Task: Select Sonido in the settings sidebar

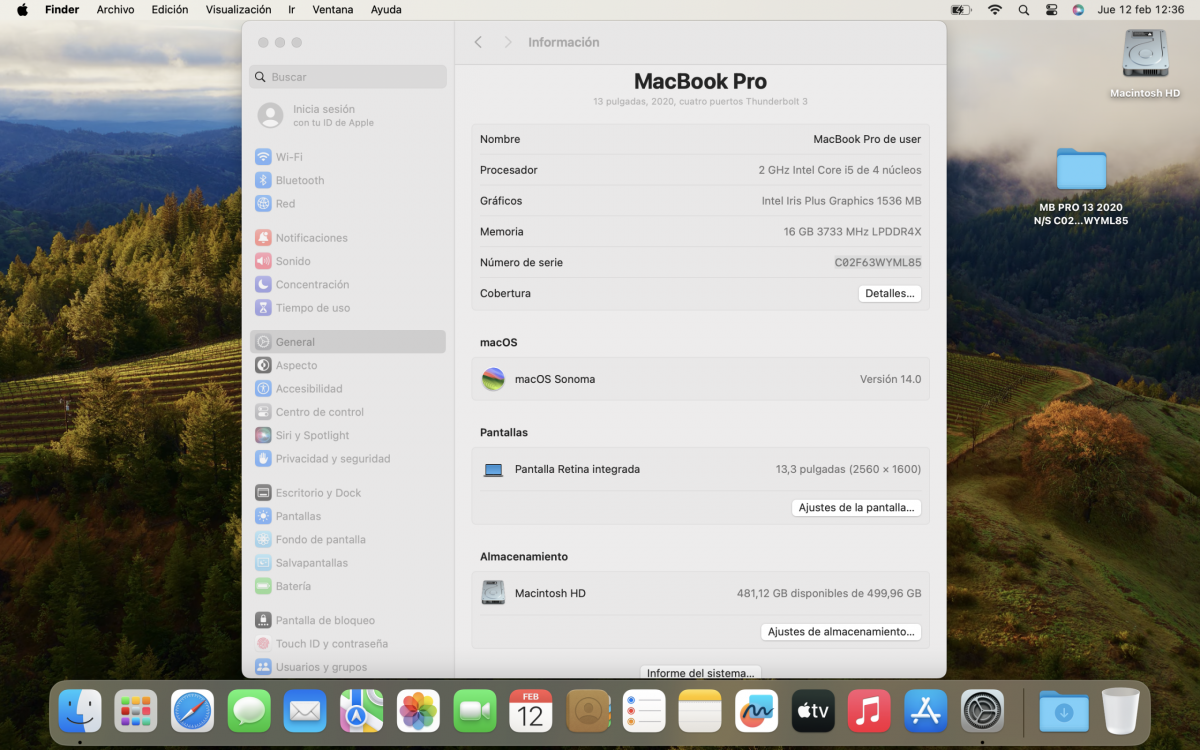Action: click(x=290, y=261)
